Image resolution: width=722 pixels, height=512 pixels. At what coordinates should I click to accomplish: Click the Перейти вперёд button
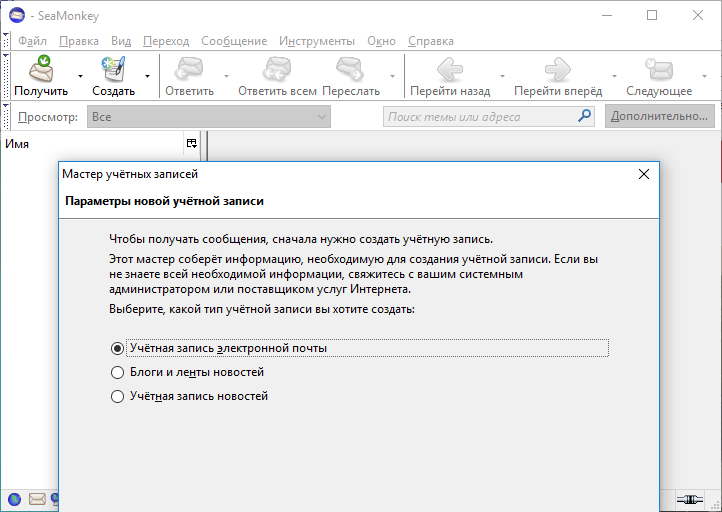click(558, 76)
